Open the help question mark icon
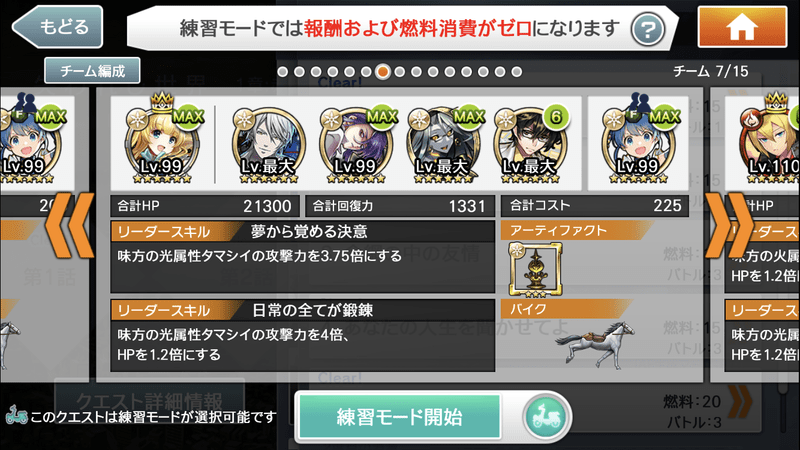The width and height of the screenshot is (800, 450). click(647, 30)
